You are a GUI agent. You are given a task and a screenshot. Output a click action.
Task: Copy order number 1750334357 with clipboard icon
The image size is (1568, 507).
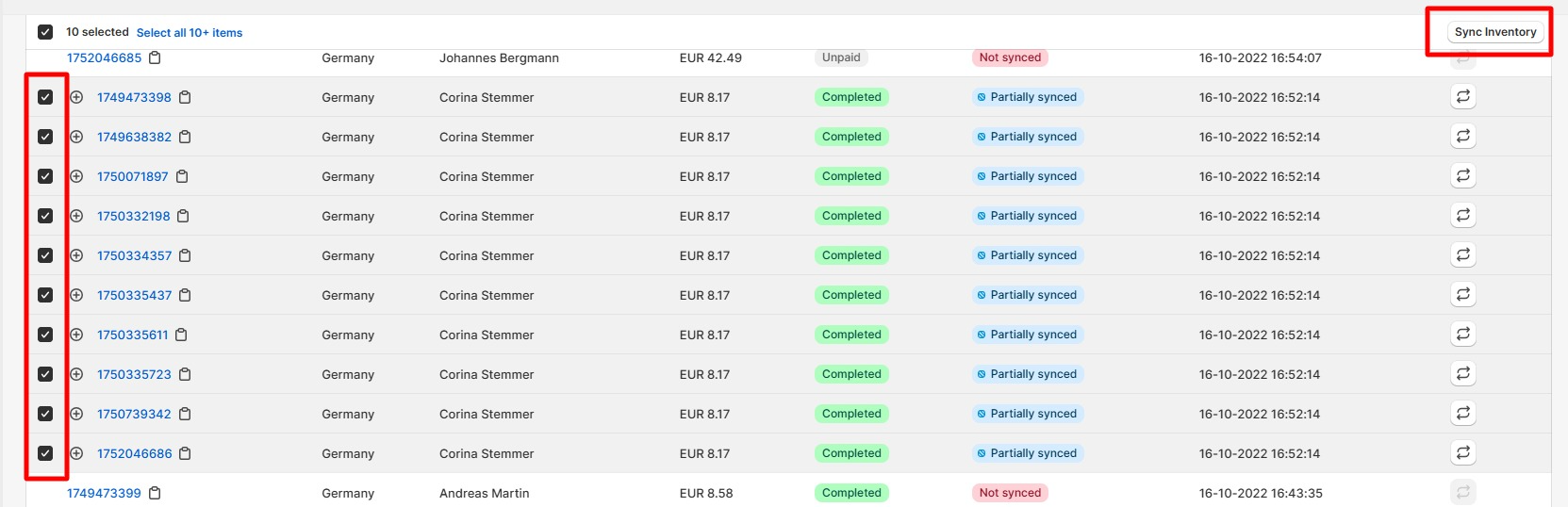click(185, 255)
